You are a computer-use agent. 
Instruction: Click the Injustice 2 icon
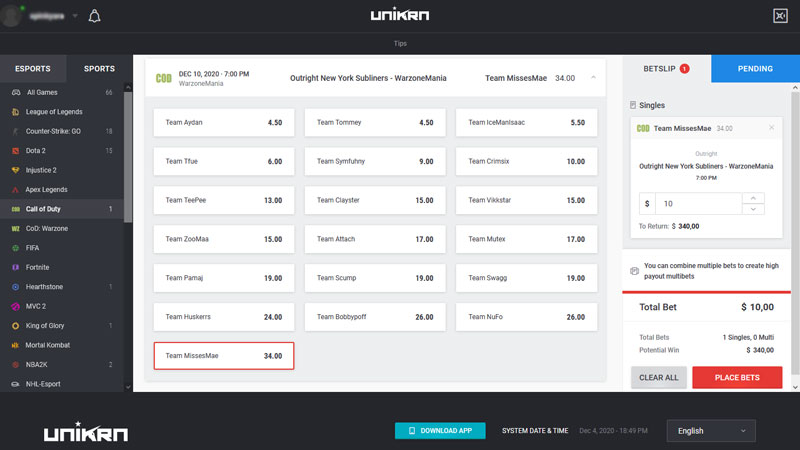[15, 170]
